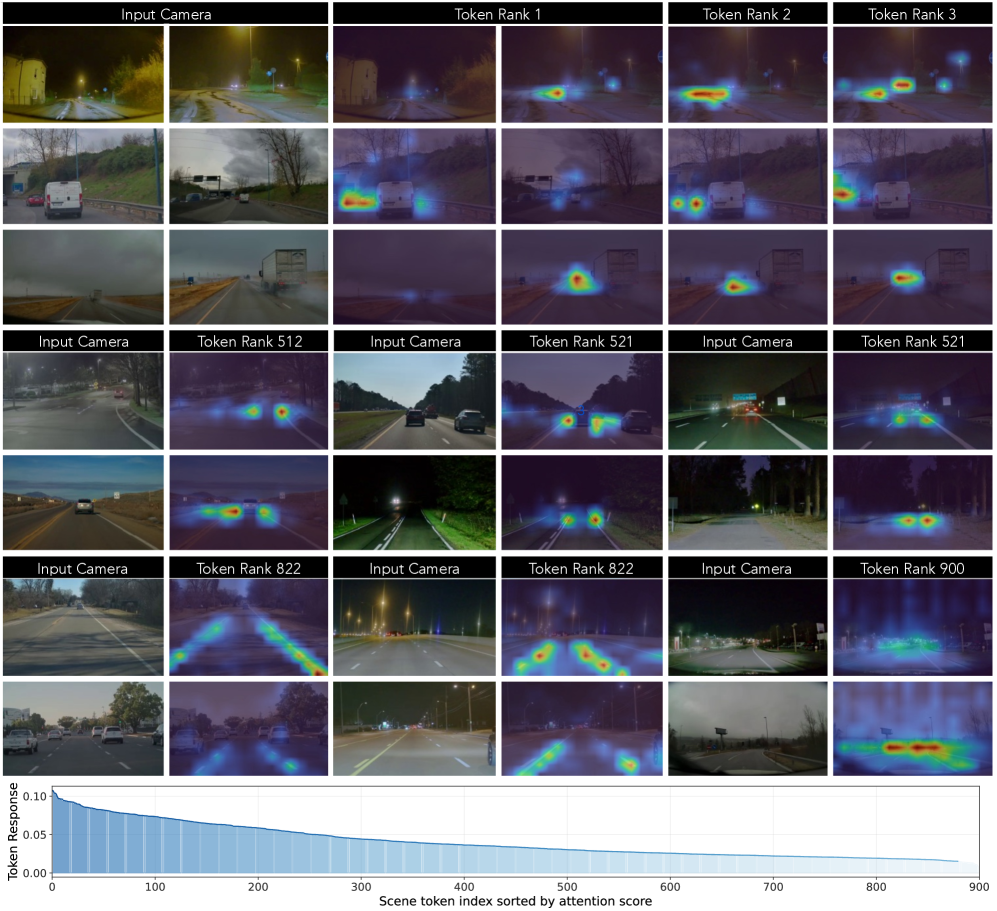This screenshot has width=997, height=911.
Task: Click the 400 x-axis tick label
Action: coord(464,887)
